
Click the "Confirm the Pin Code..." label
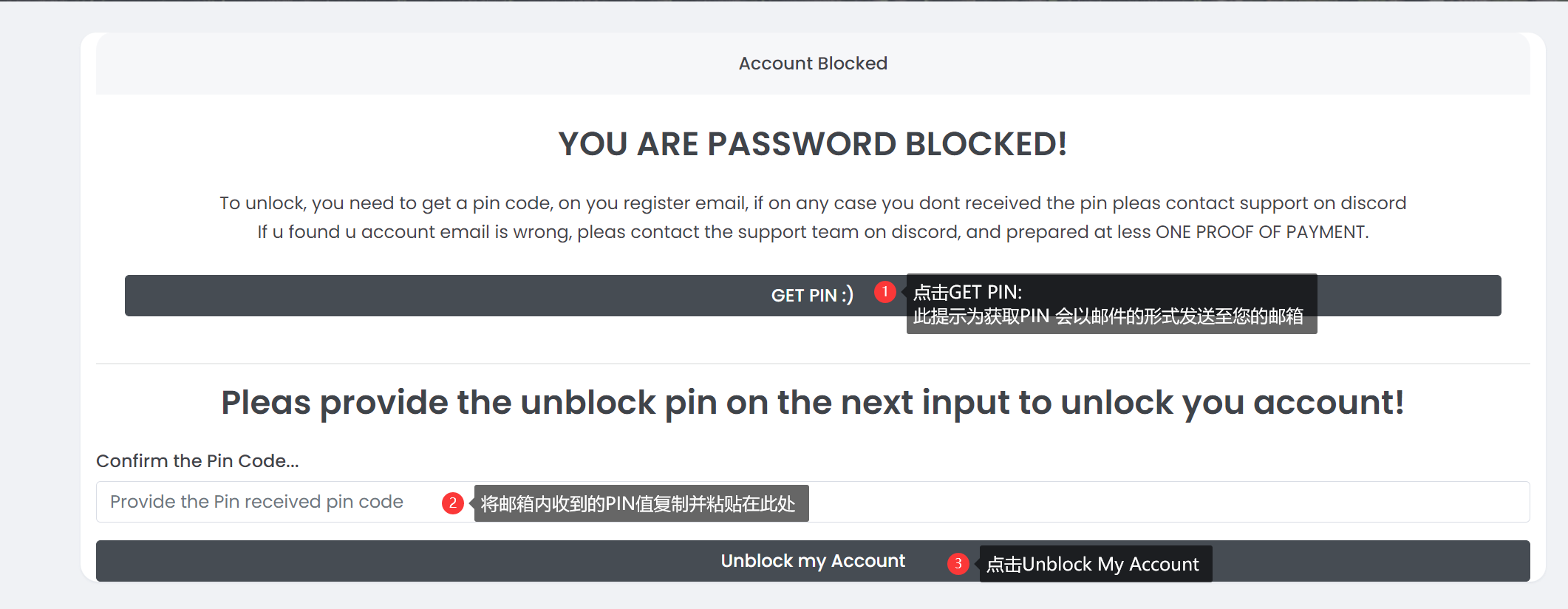[x=197, y=461]
